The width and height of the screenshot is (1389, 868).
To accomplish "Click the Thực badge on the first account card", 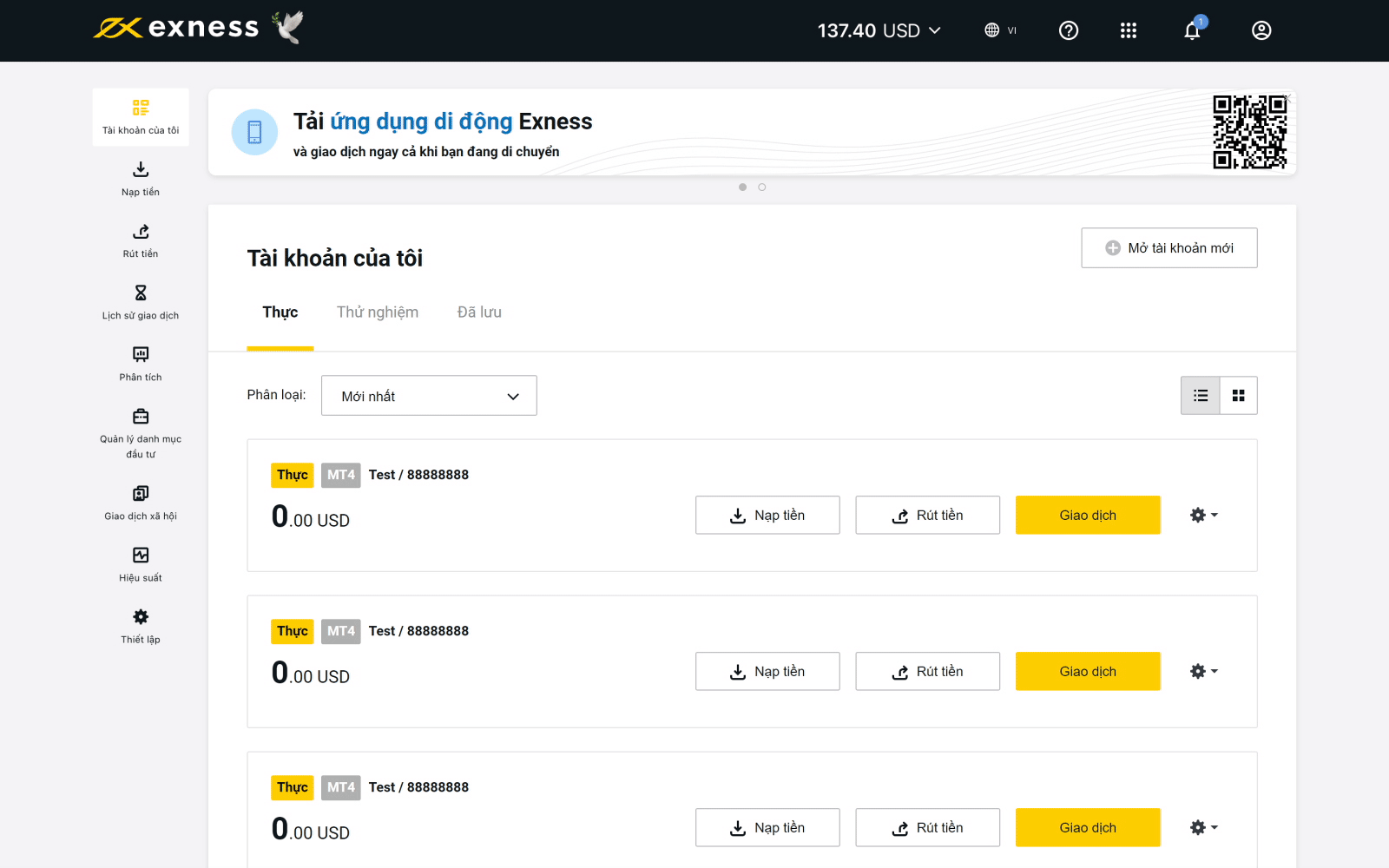I will tap(293, 475).
